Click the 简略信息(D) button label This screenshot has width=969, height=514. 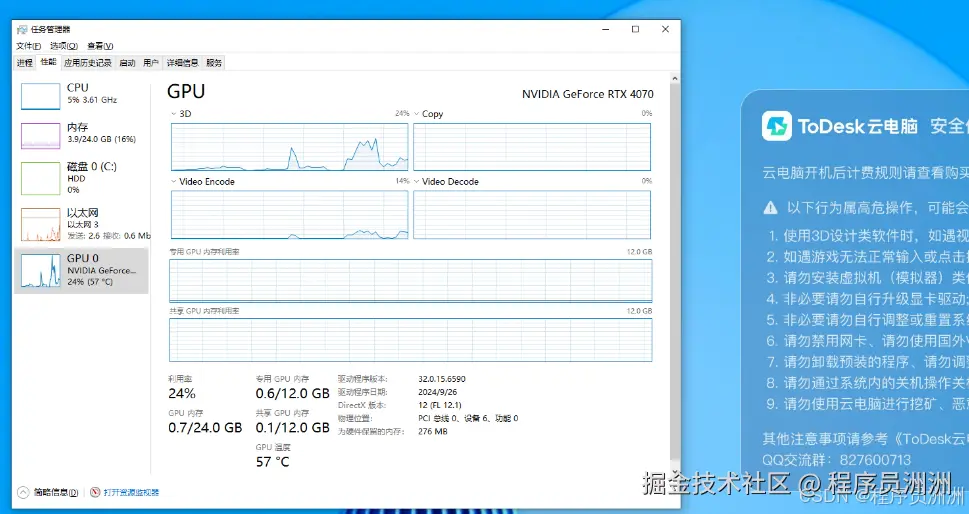56,492
